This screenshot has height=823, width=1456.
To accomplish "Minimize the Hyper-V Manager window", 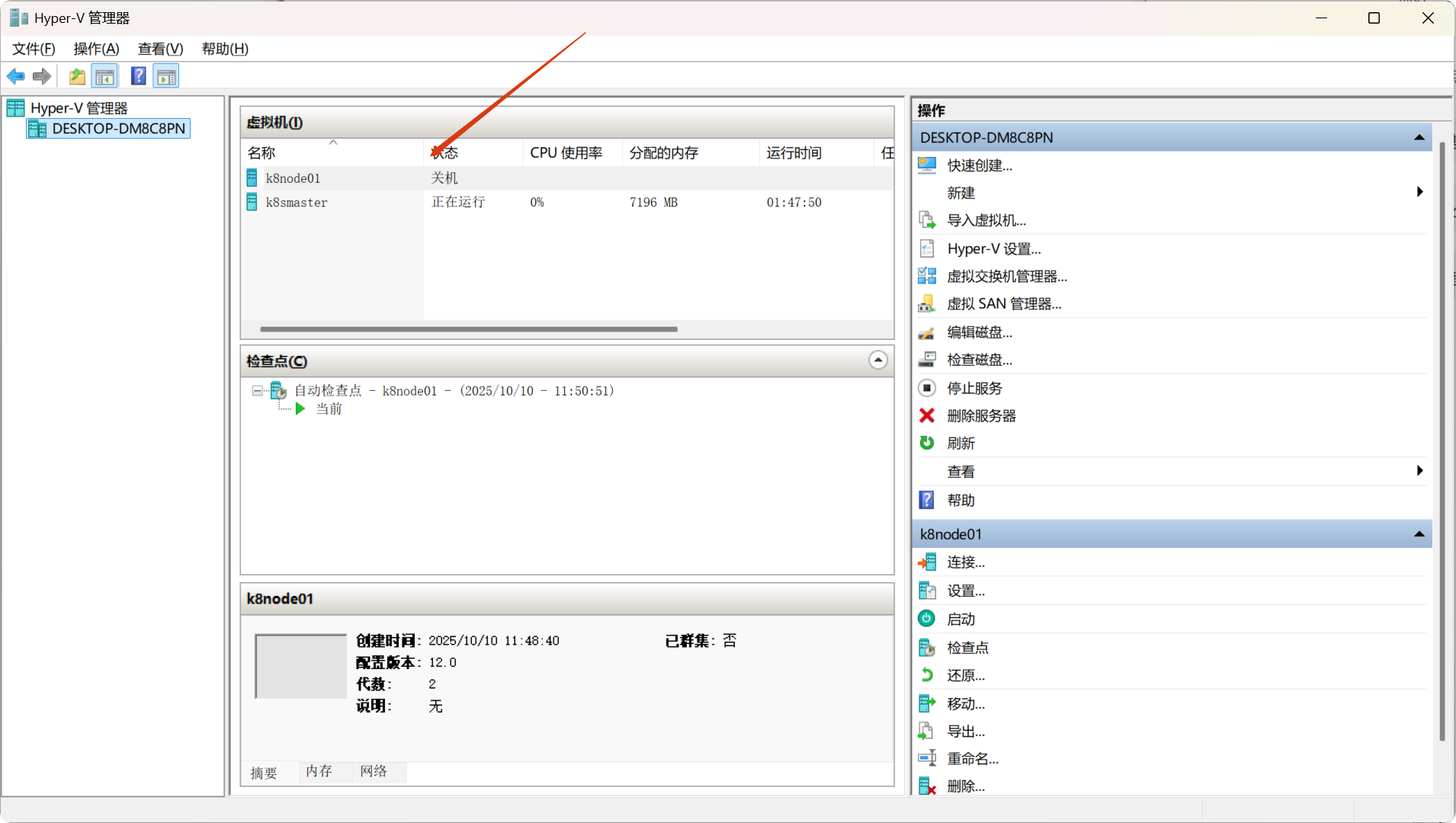I will (1321, 18).
